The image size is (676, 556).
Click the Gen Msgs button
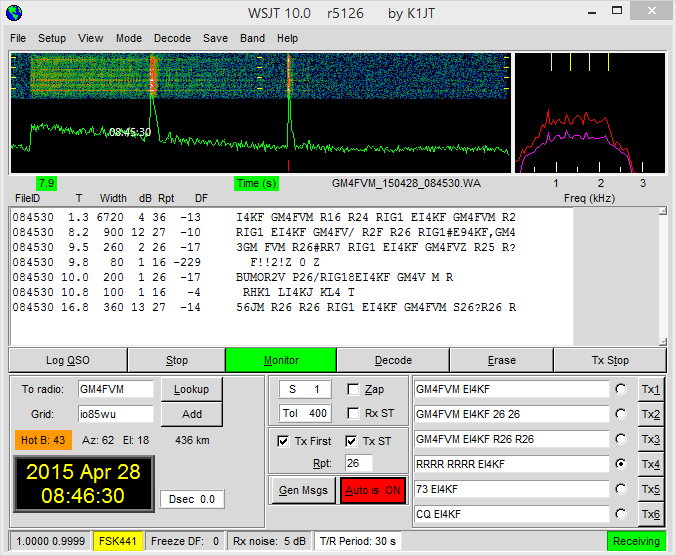[303, 490]
